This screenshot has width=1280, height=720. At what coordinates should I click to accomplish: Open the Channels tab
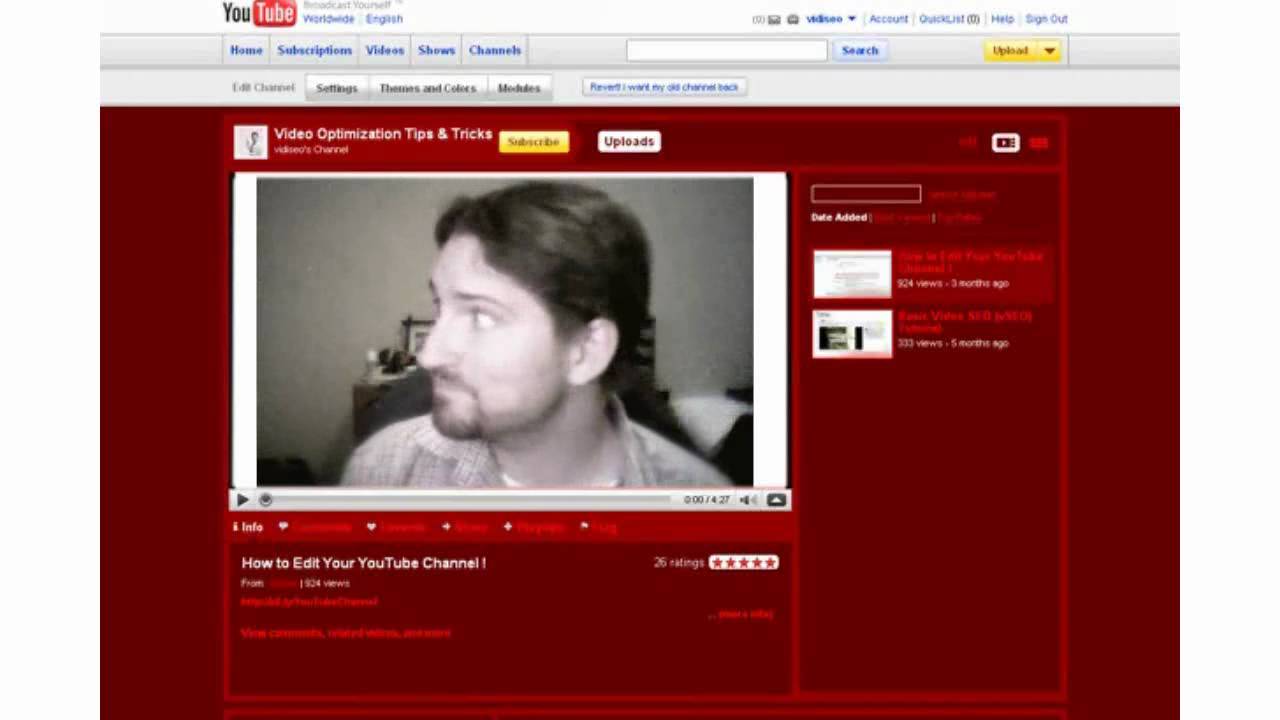pyautogui.click(x=495, y=50)
